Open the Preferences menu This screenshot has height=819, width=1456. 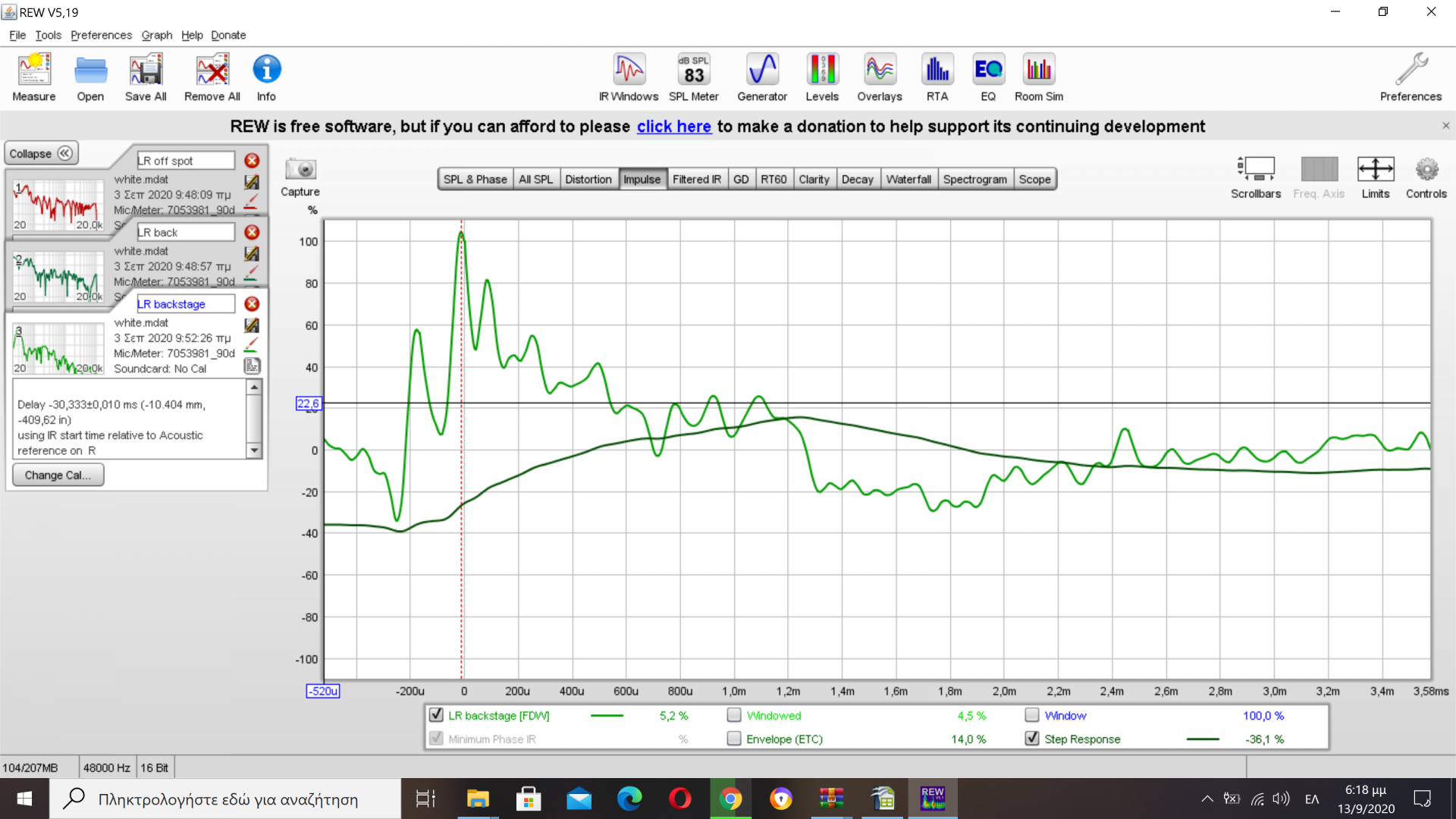click(x=101, y=35)
